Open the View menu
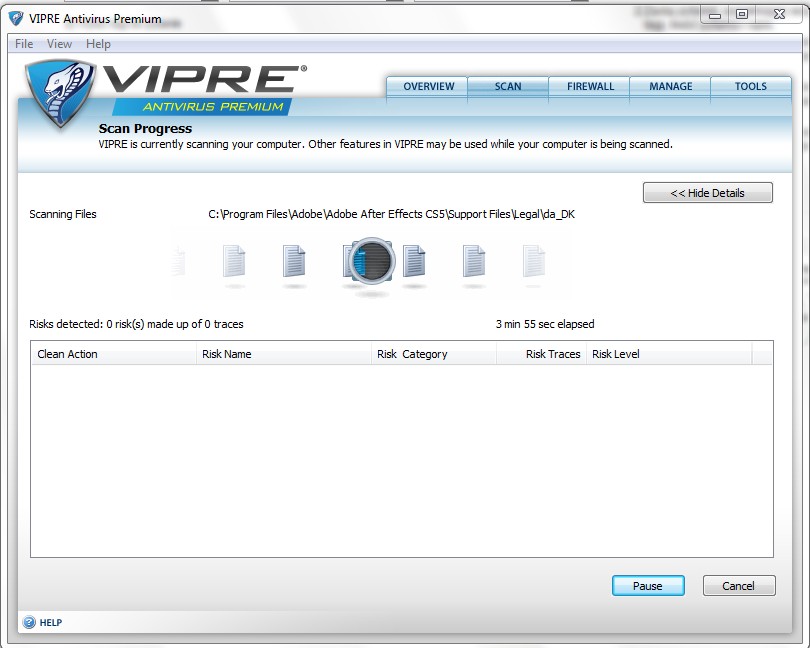 [x=59, y=44]
